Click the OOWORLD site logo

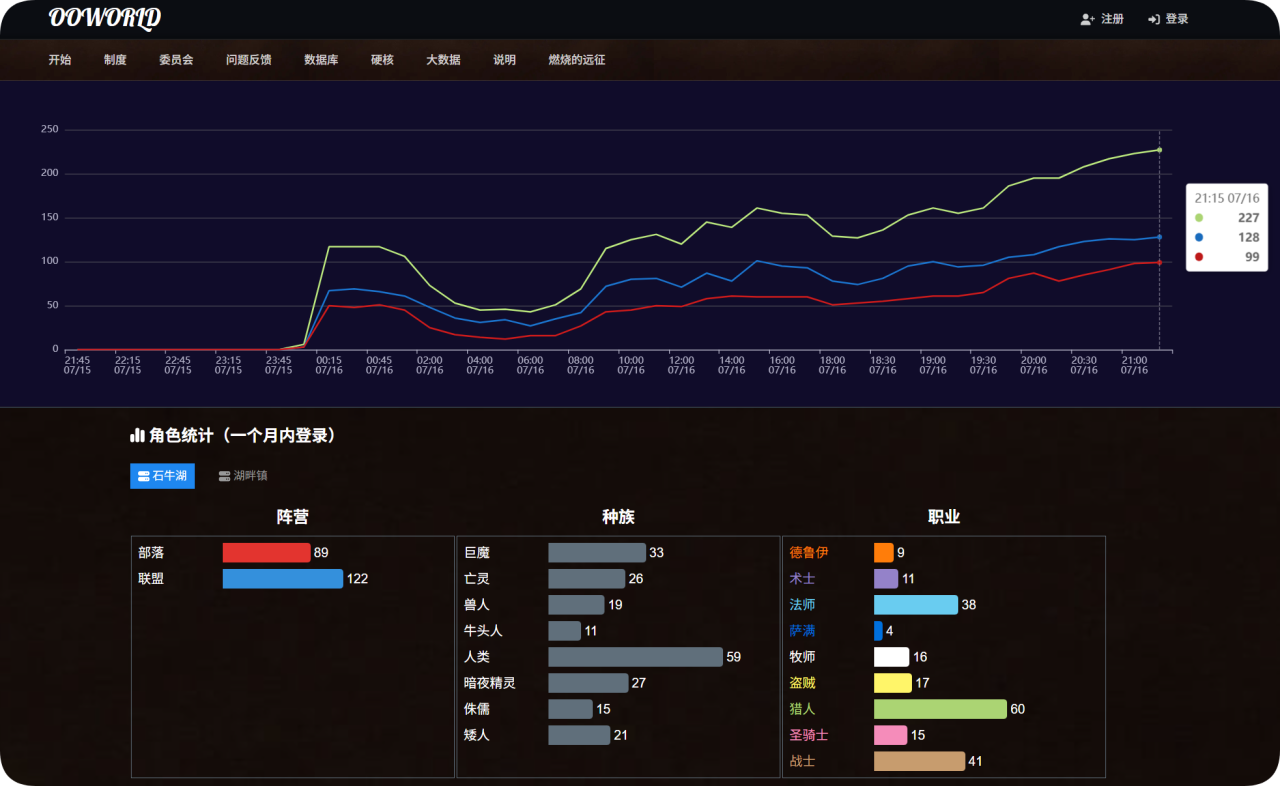point(105,19)
